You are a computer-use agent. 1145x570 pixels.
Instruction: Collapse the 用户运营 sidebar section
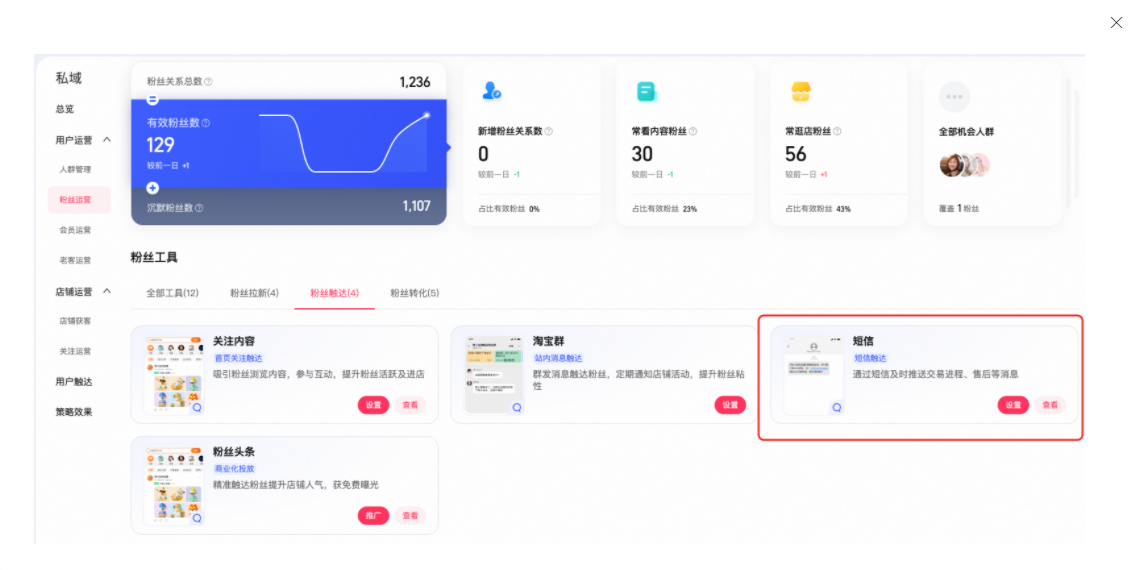[x=107, y=139]
